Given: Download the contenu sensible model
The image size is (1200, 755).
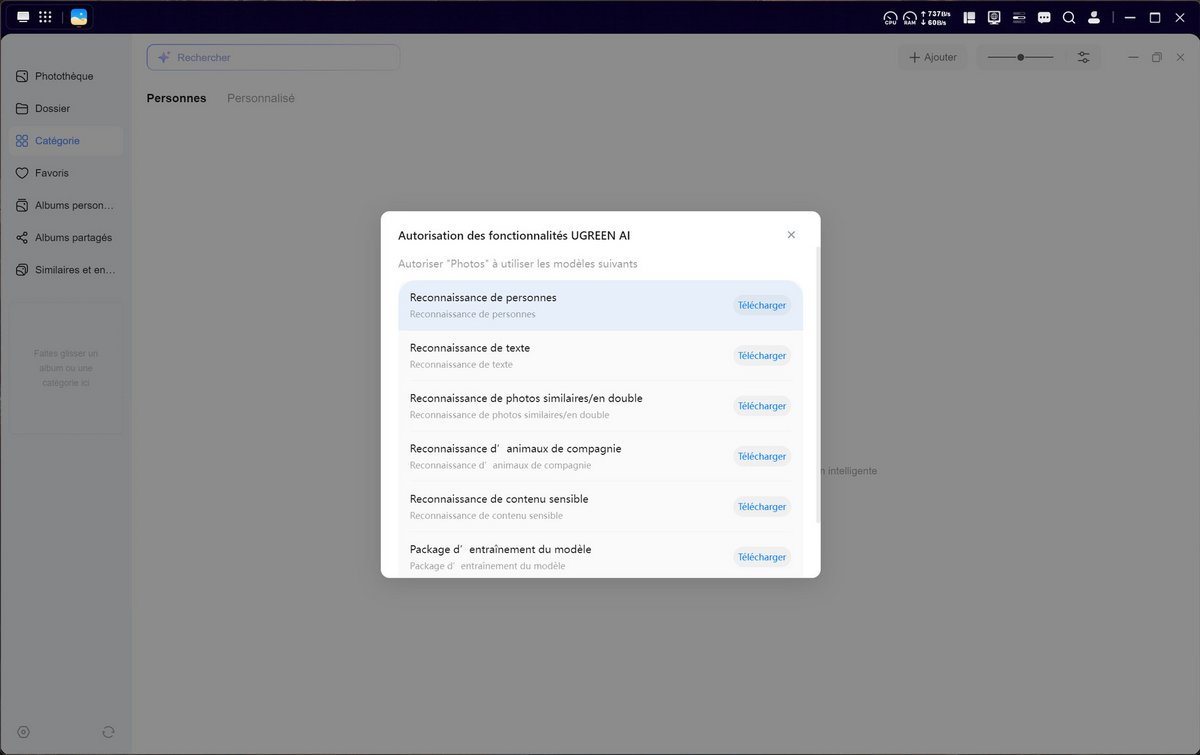Looking at the screenshot, I should point(762,507).
